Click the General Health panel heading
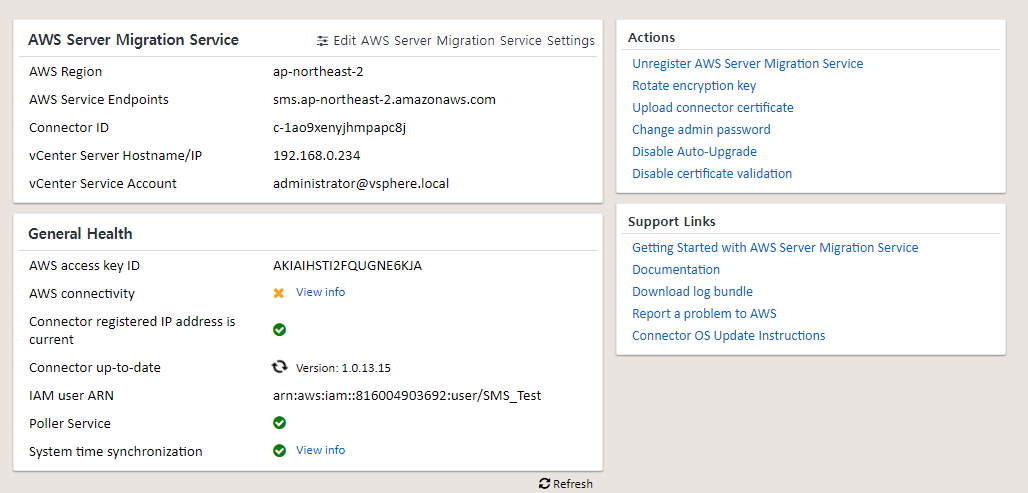The width and height of the screenshot is (1028, 493). [x=80, y=234]
